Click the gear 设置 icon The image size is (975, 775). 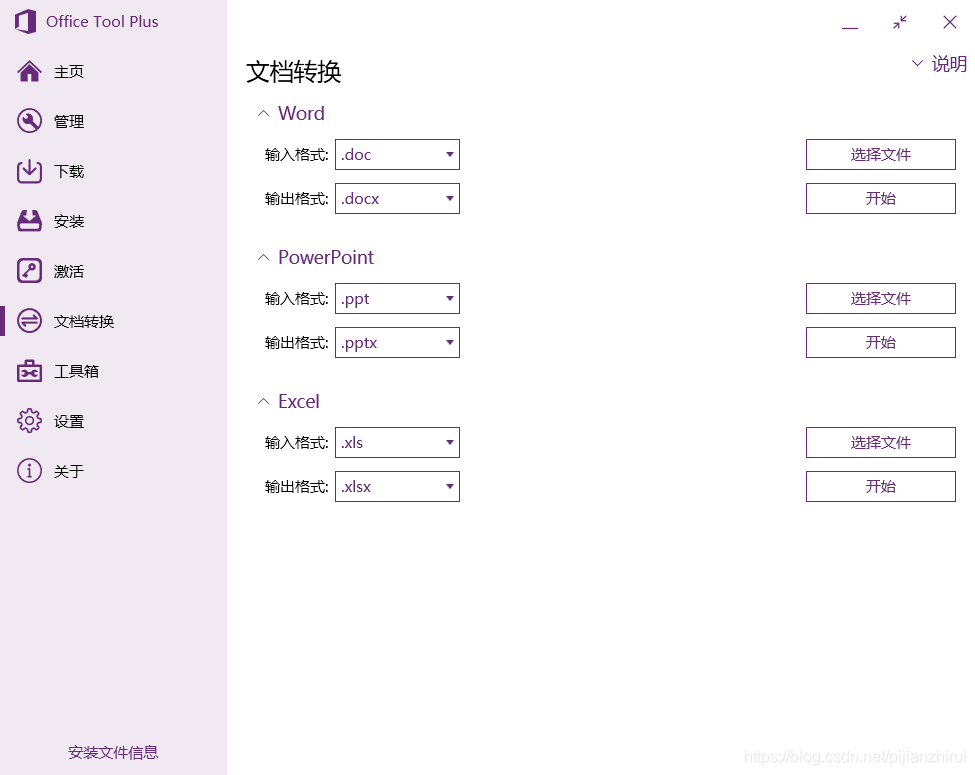[29, 421]
